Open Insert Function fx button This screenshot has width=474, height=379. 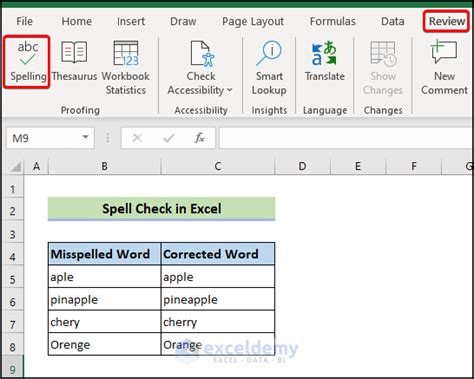(199, 138)
